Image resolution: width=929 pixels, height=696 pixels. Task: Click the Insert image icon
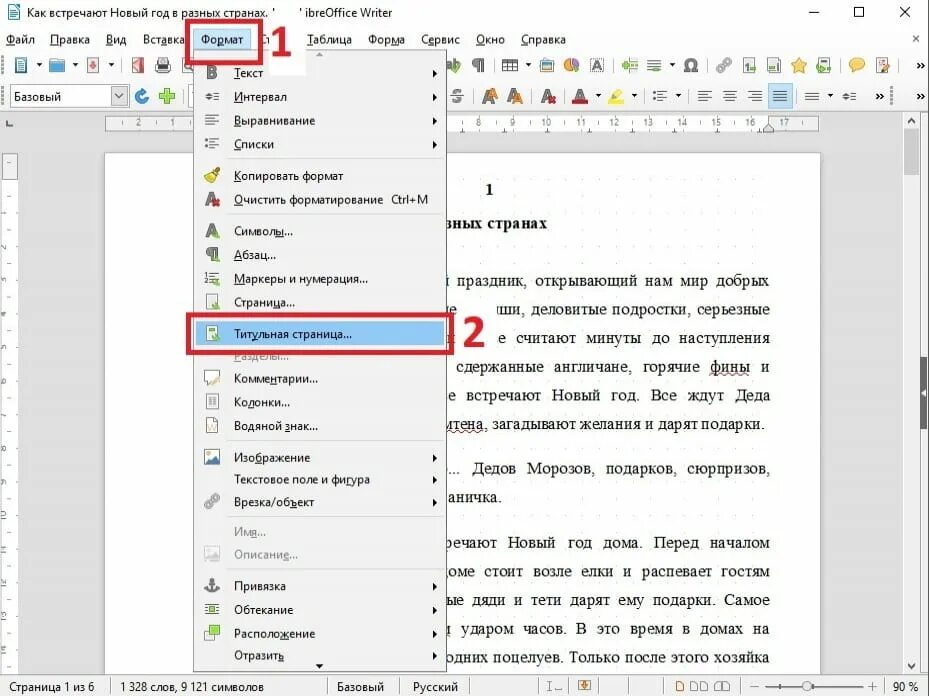pos(547,65)
